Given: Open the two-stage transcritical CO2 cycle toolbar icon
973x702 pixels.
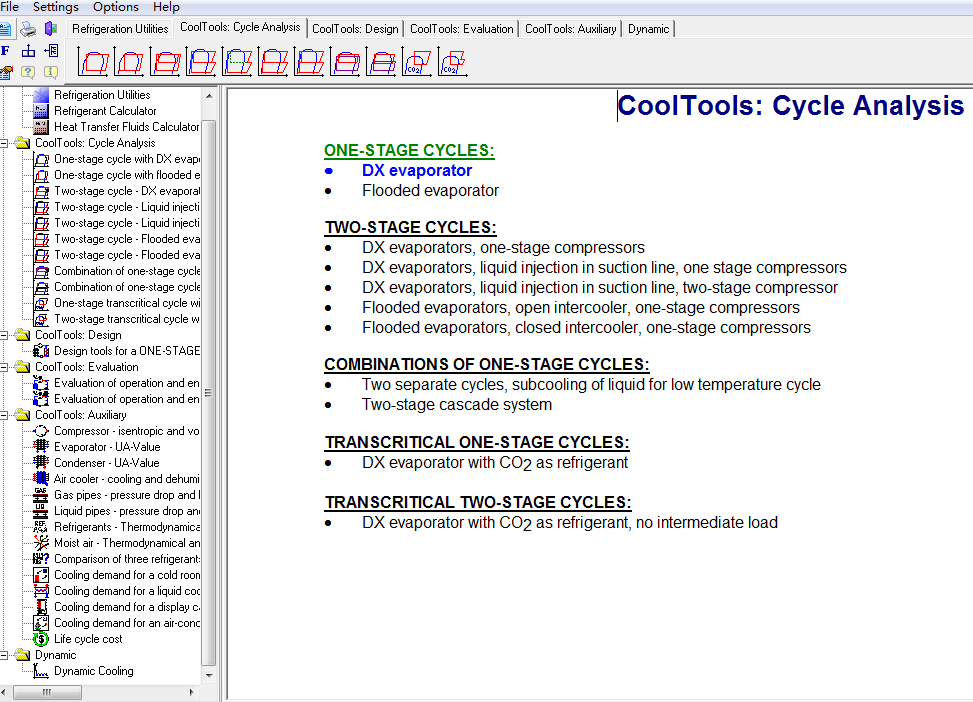Looking at the screenshot, I should 453,62.
